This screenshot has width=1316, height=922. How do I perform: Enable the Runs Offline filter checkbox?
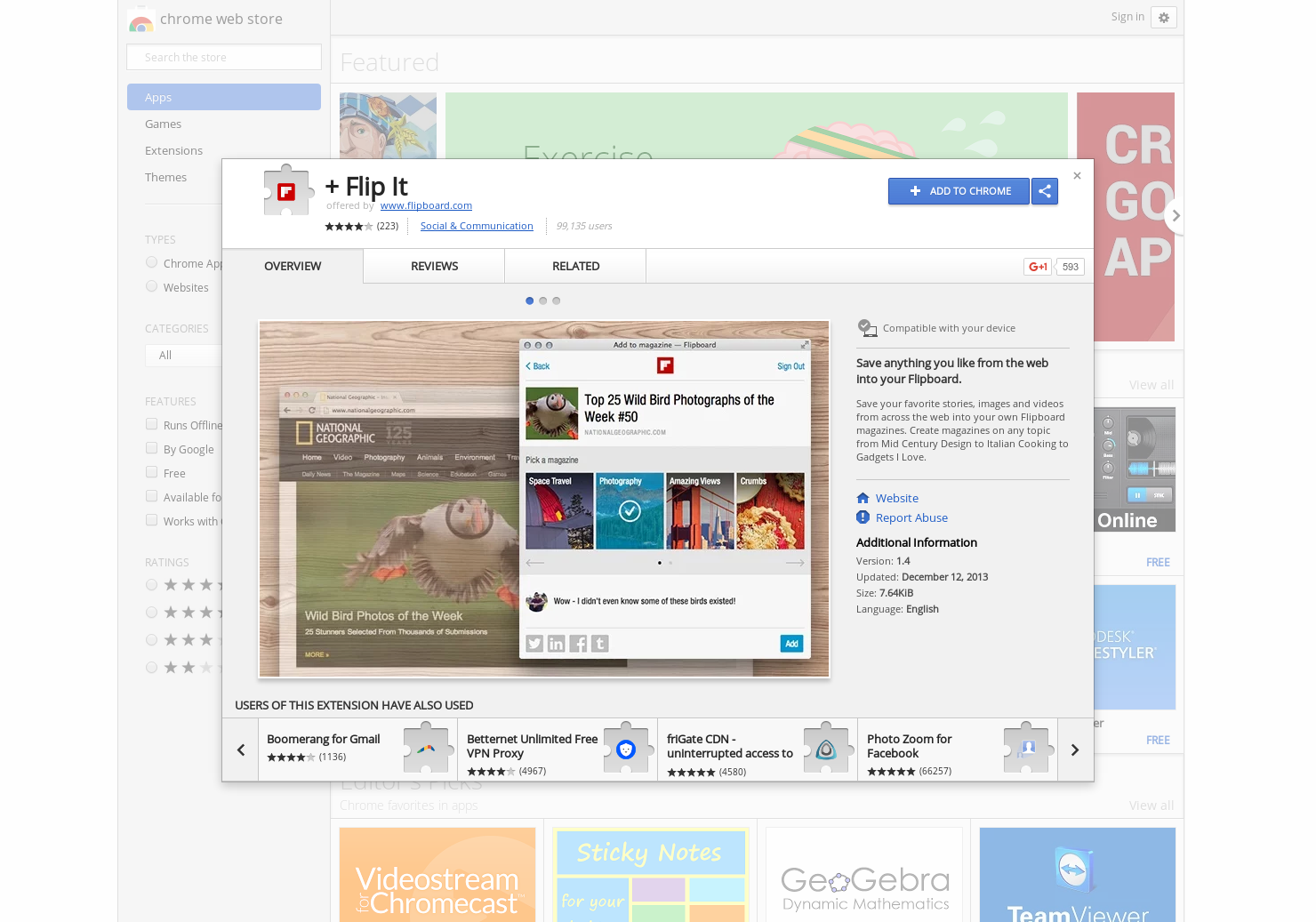pos(151,424)
